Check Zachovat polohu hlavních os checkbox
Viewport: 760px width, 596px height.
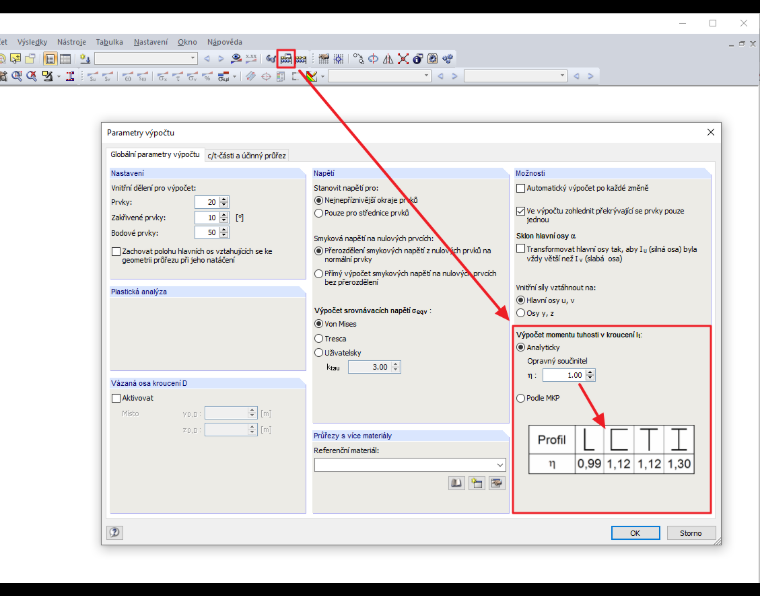[x=116, y=251]
